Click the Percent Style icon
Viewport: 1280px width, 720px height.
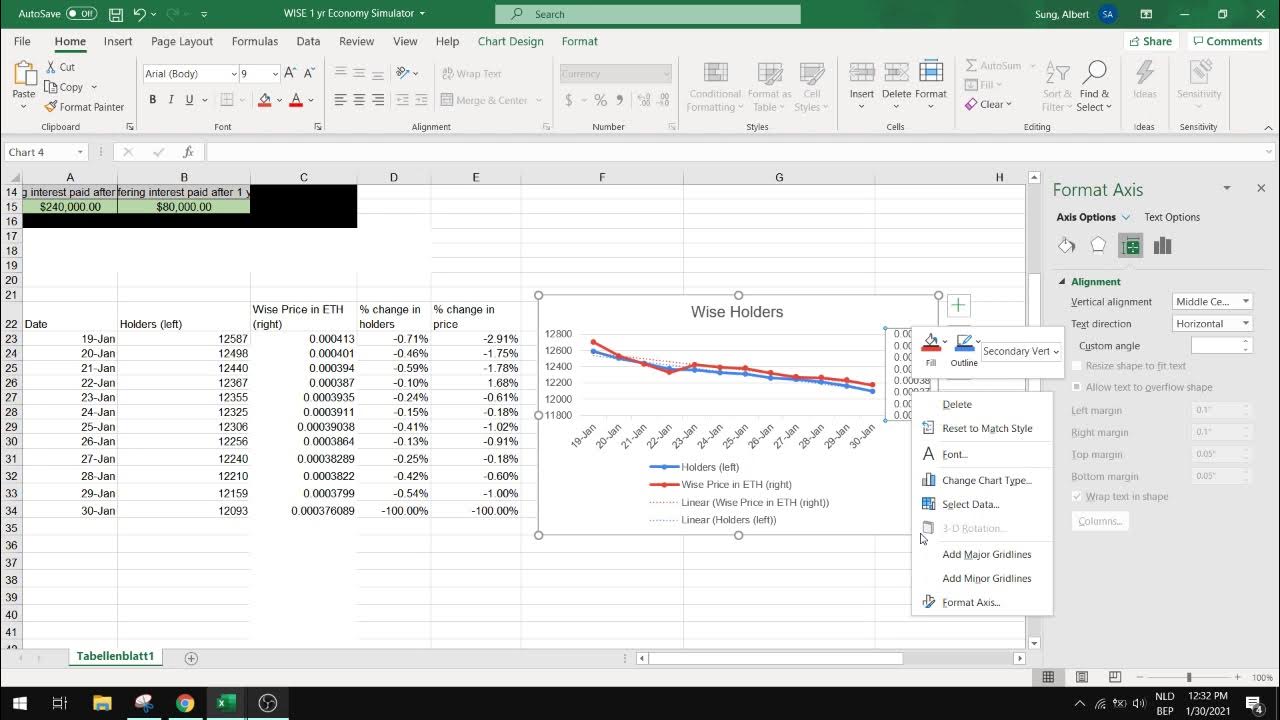(600, 100)
